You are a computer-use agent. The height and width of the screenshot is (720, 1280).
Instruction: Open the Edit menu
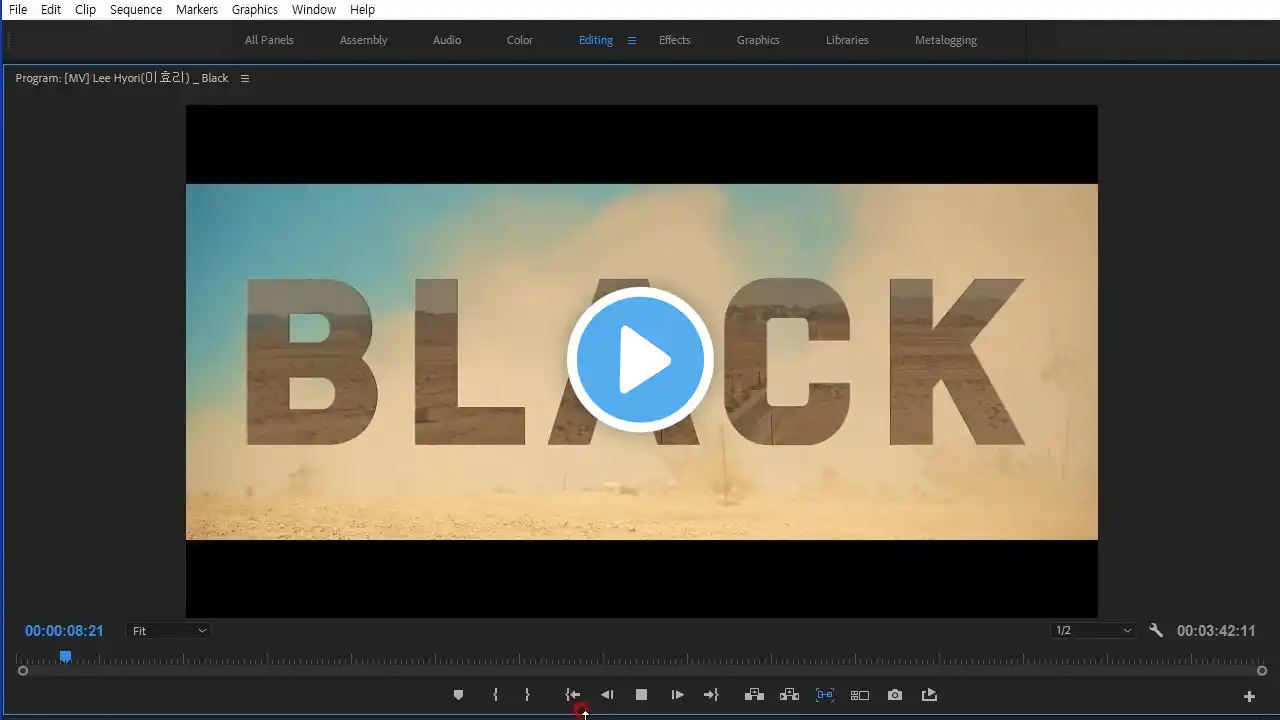(x=51, y=9)
